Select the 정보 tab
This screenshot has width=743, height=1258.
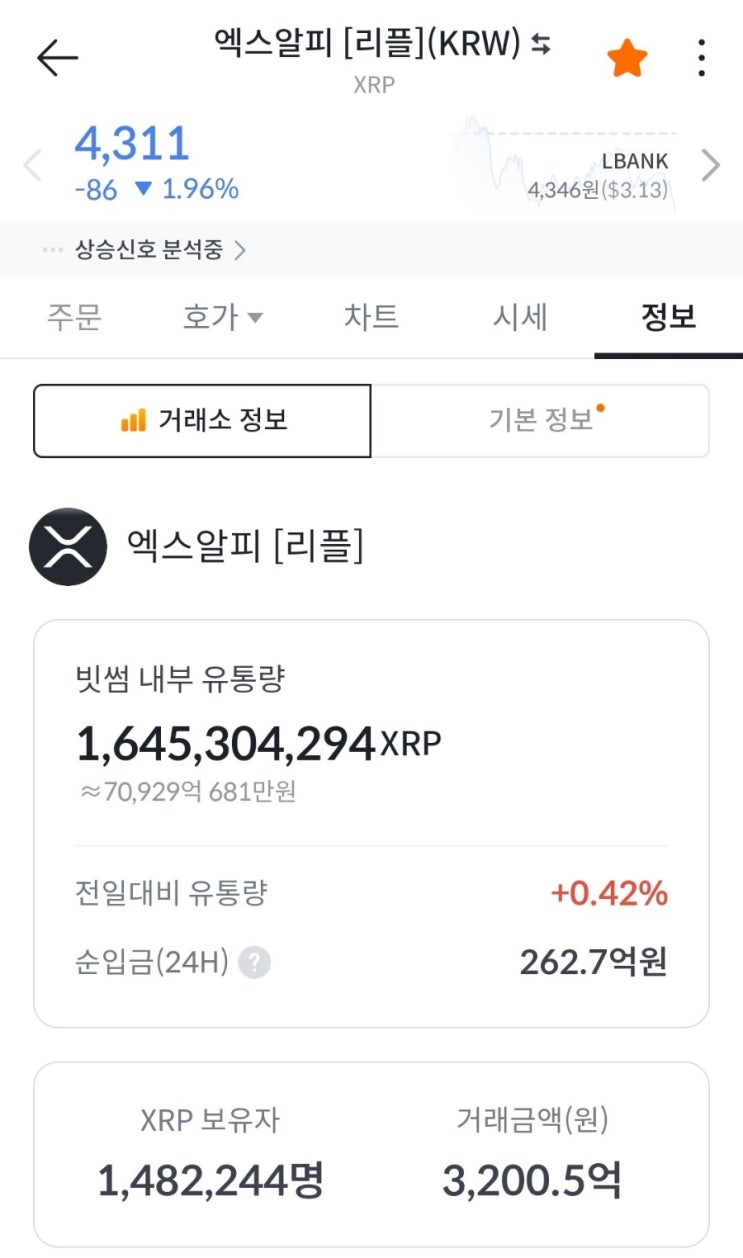668,316
